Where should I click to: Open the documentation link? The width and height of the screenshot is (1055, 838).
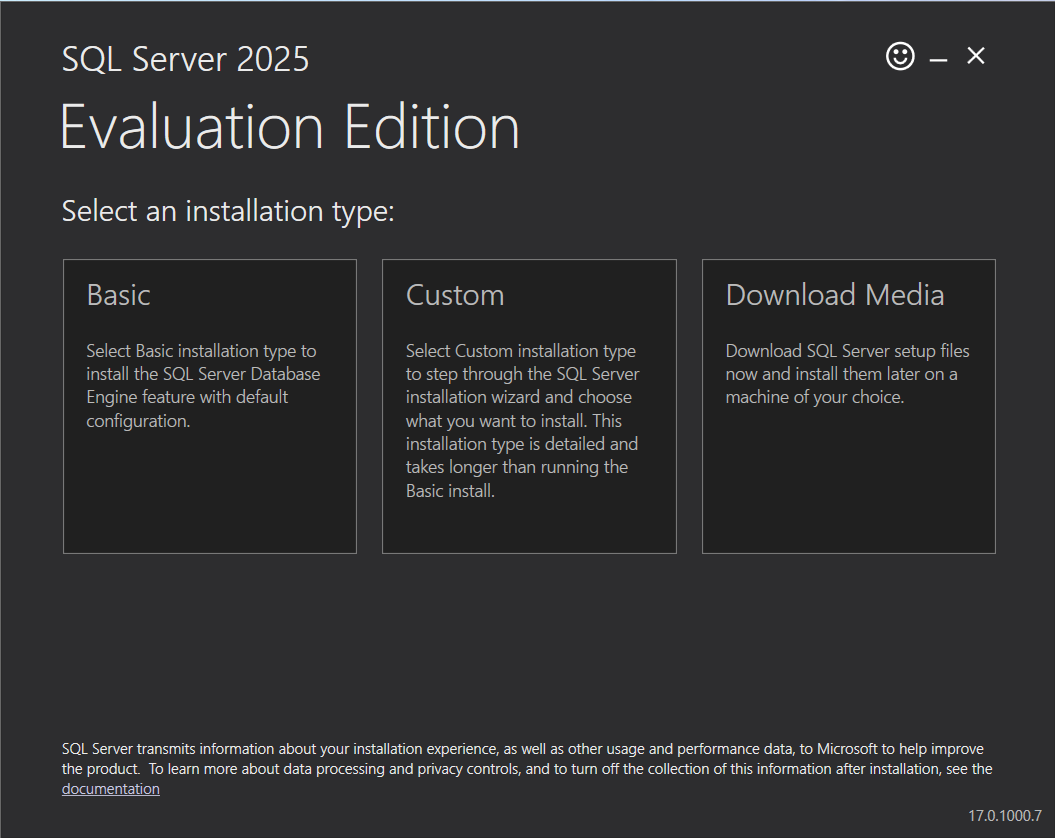(110, 788)
